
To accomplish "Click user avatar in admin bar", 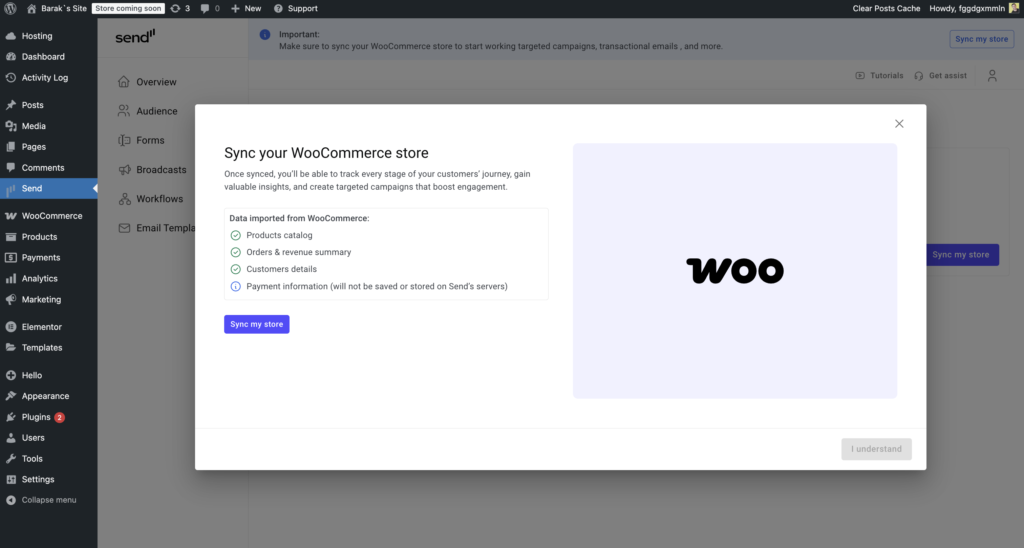I will (x=1014, y=8).
